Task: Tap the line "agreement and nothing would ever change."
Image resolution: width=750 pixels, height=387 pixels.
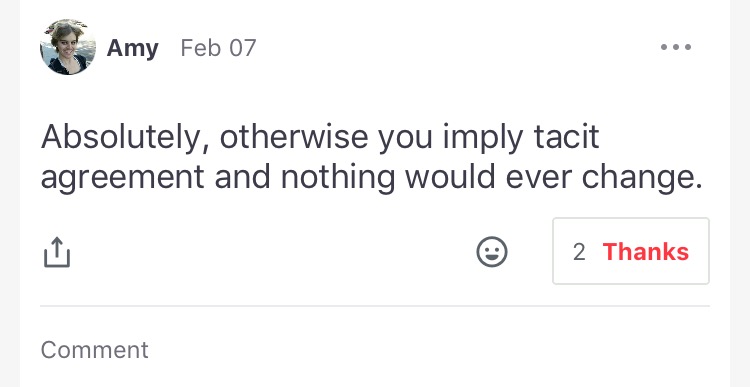Action: (x=372, y=178)
